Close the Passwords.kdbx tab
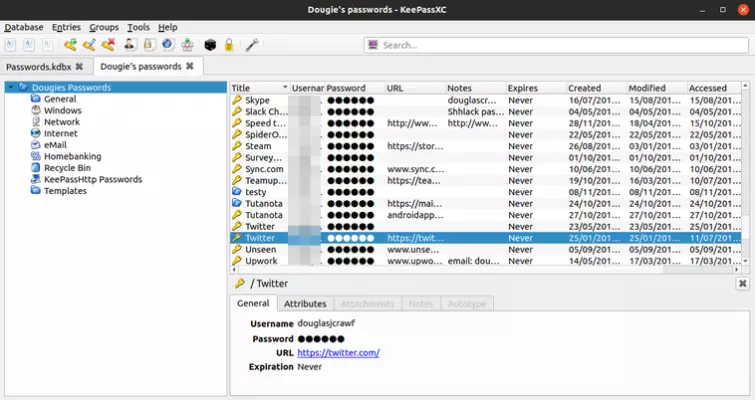Image resolution: width=755 pixels, height=400 pixels. [x=79, y=66]
